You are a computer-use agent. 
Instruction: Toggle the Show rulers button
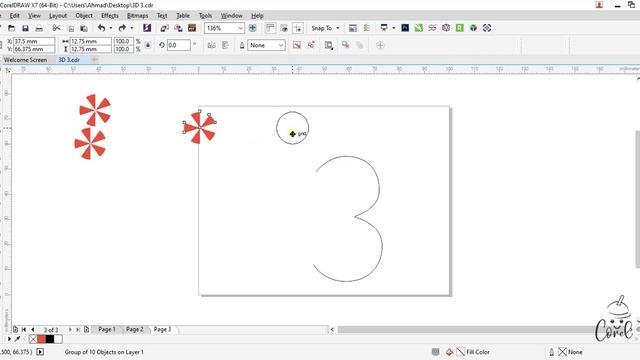coord(270,28)
